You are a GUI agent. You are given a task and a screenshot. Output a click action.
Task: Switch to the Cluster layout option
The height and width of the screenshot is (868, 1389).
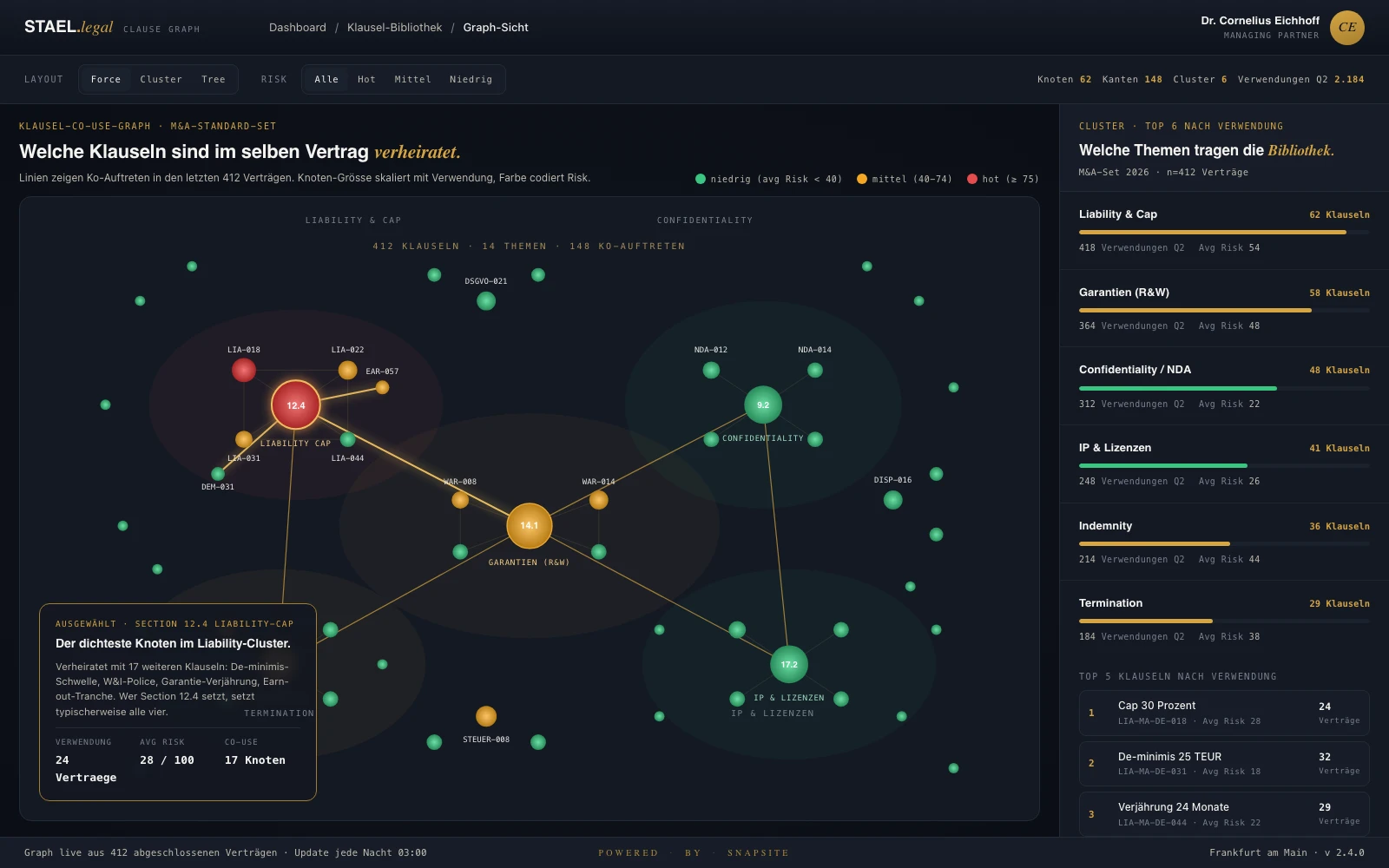(161, 79)
